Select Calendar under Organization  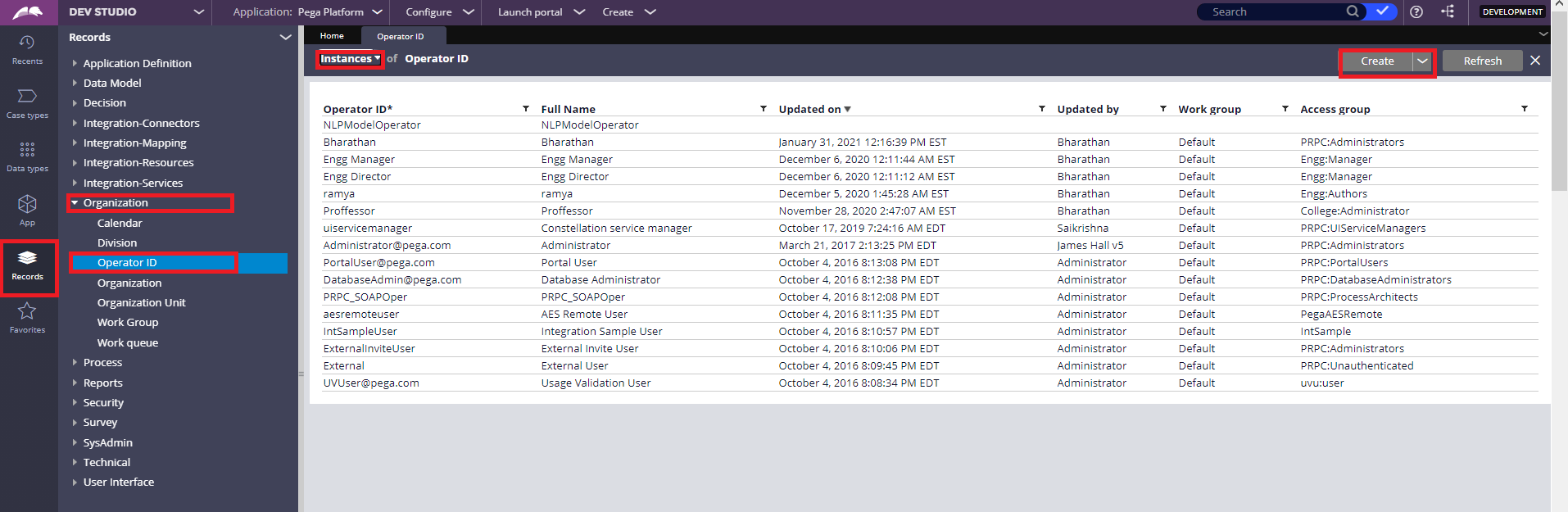click(x=120, y=223)
